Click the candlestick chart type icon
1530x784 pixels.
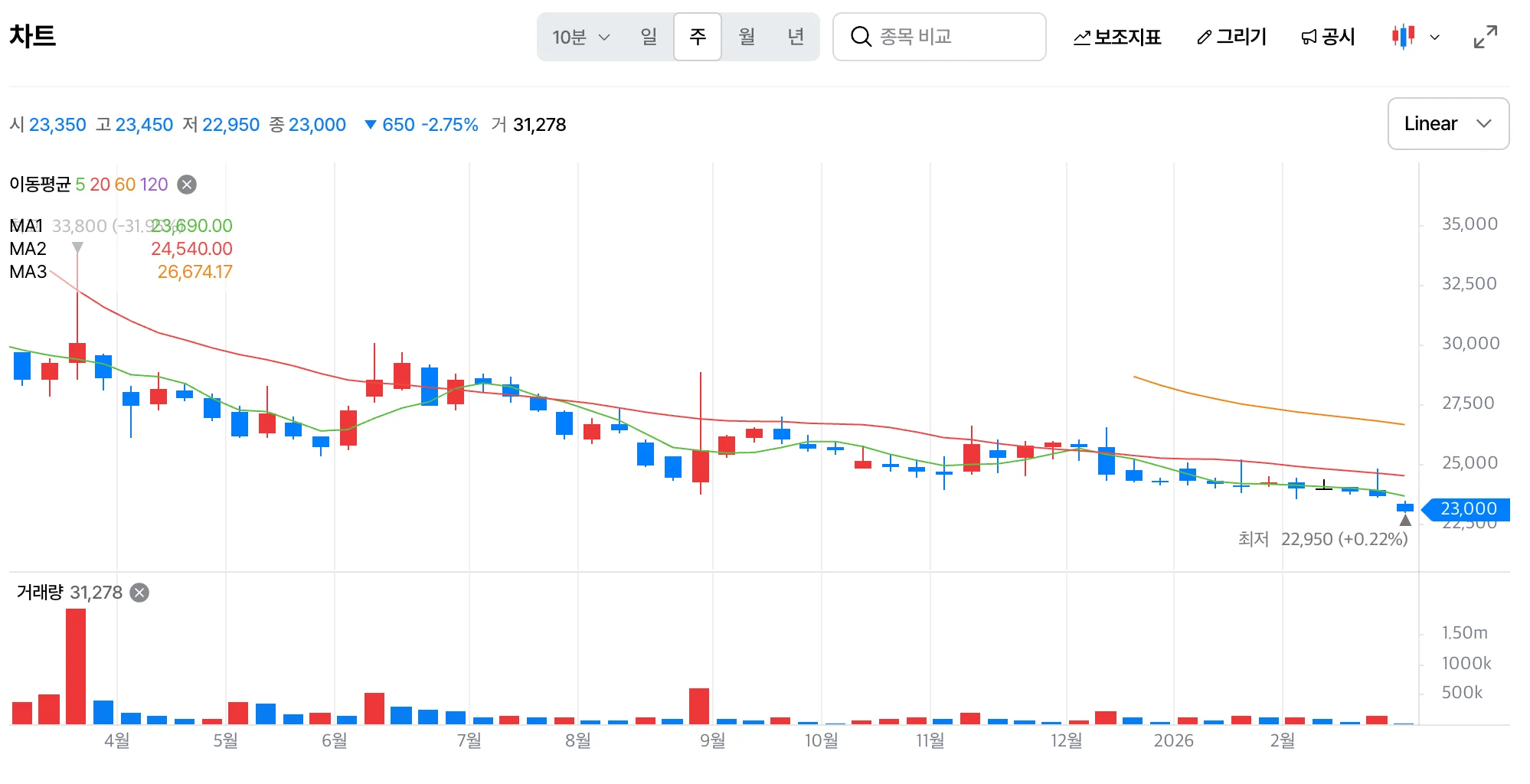pyautogui.click(x=1403, y=36)
